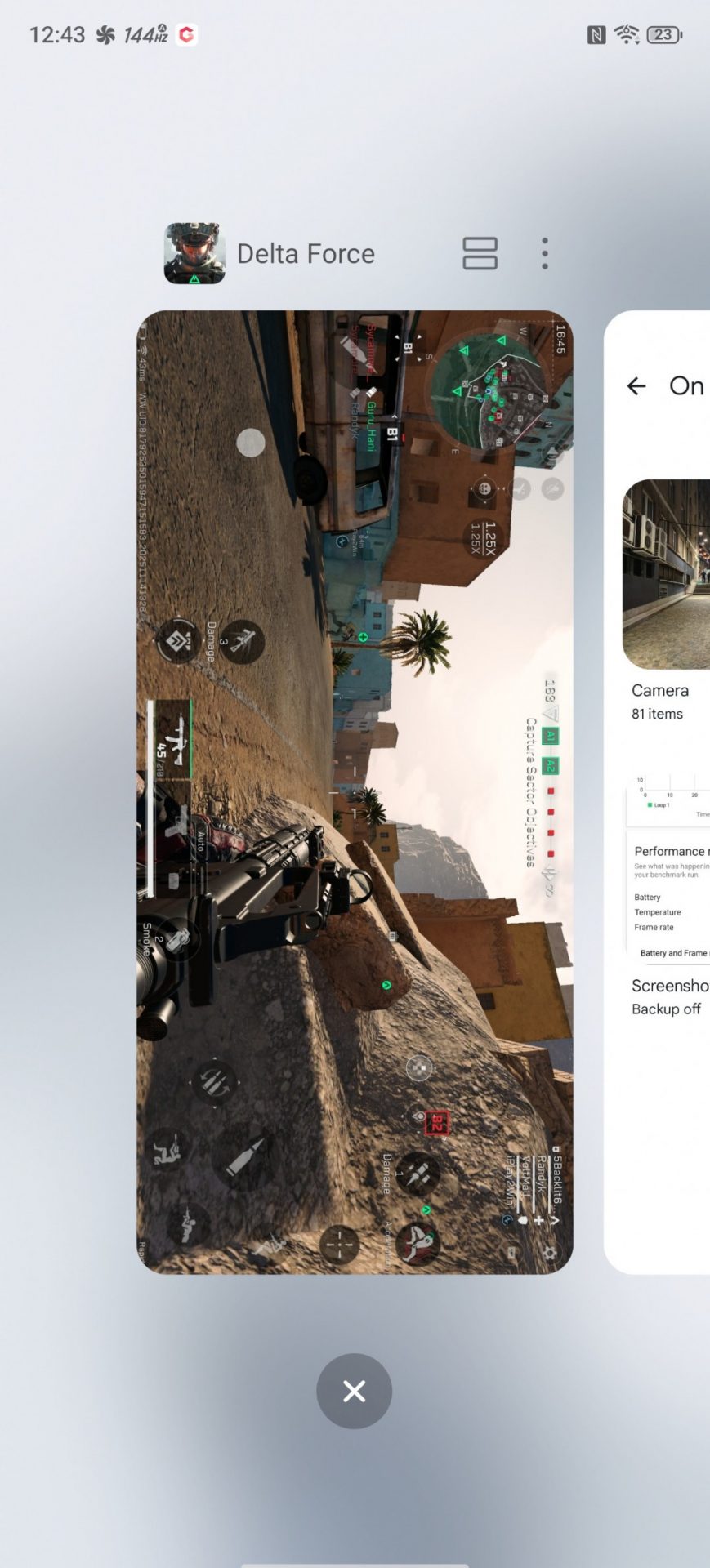Tap the NFC status bar icon

pyautogui.click(x=596, y=34)
